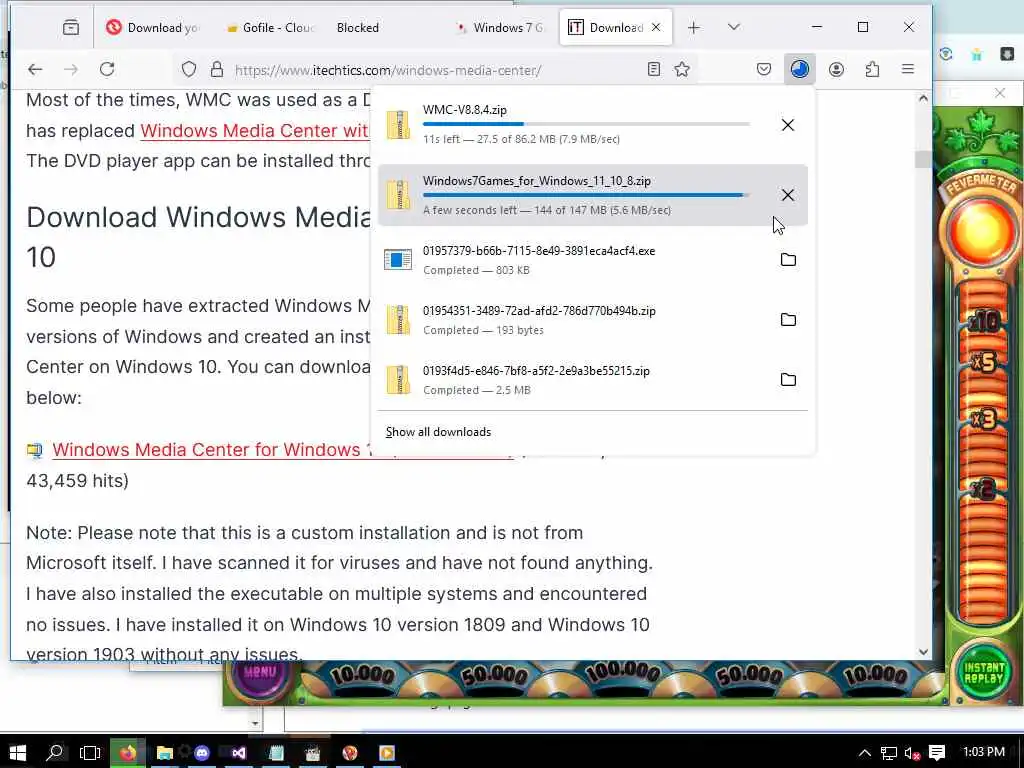Click the Firefox taskbar icon
This screenshot has width=1024, height=768.
tap(127, 753)
